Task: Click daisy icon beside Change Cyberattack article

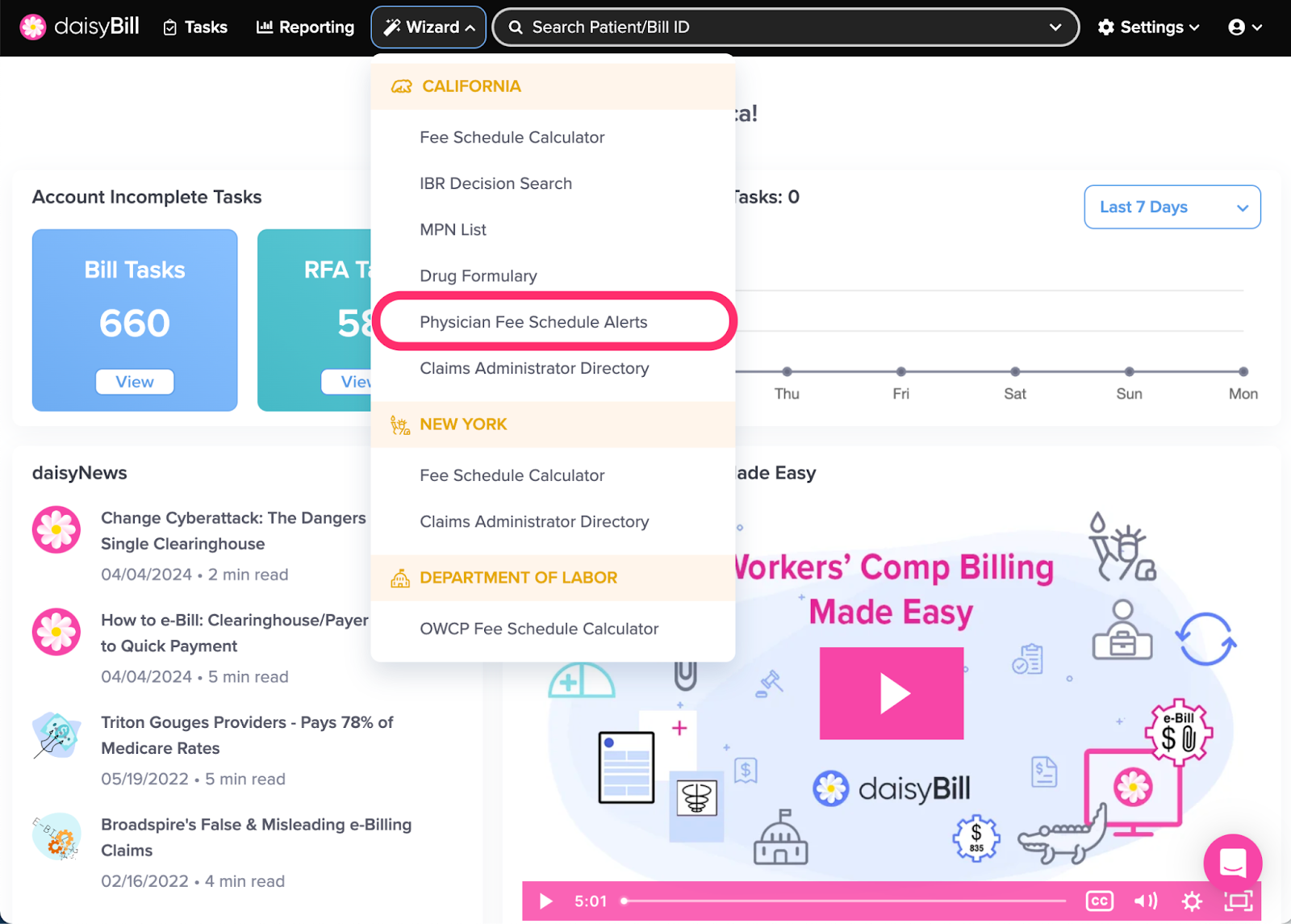Action: click(56, 529)
